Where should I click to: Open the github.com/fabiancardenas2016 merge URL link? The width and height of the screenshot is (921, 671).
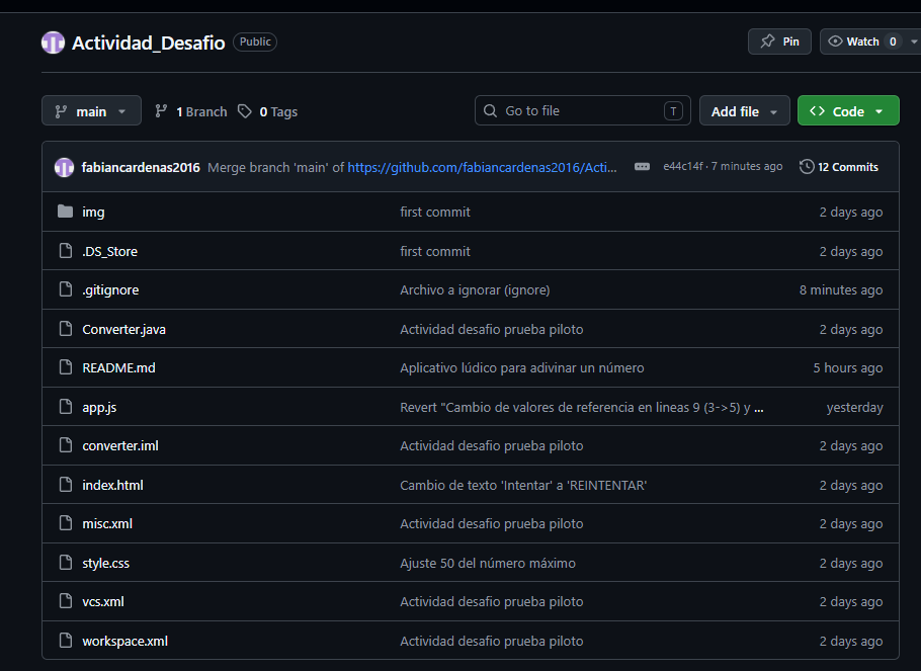(482, 167)
